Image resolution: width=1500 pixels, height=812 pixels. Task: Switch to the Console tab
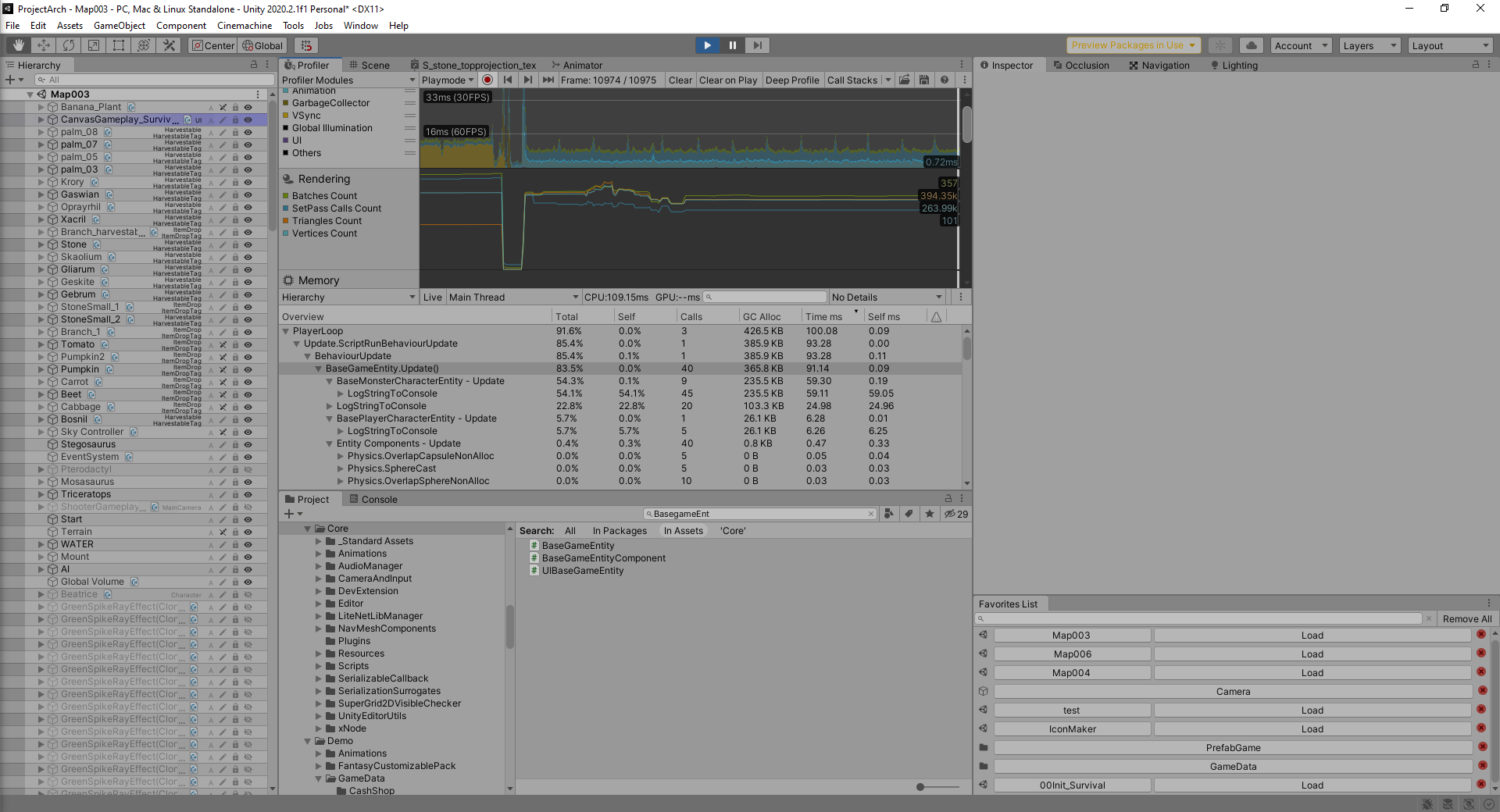(380, 499)
